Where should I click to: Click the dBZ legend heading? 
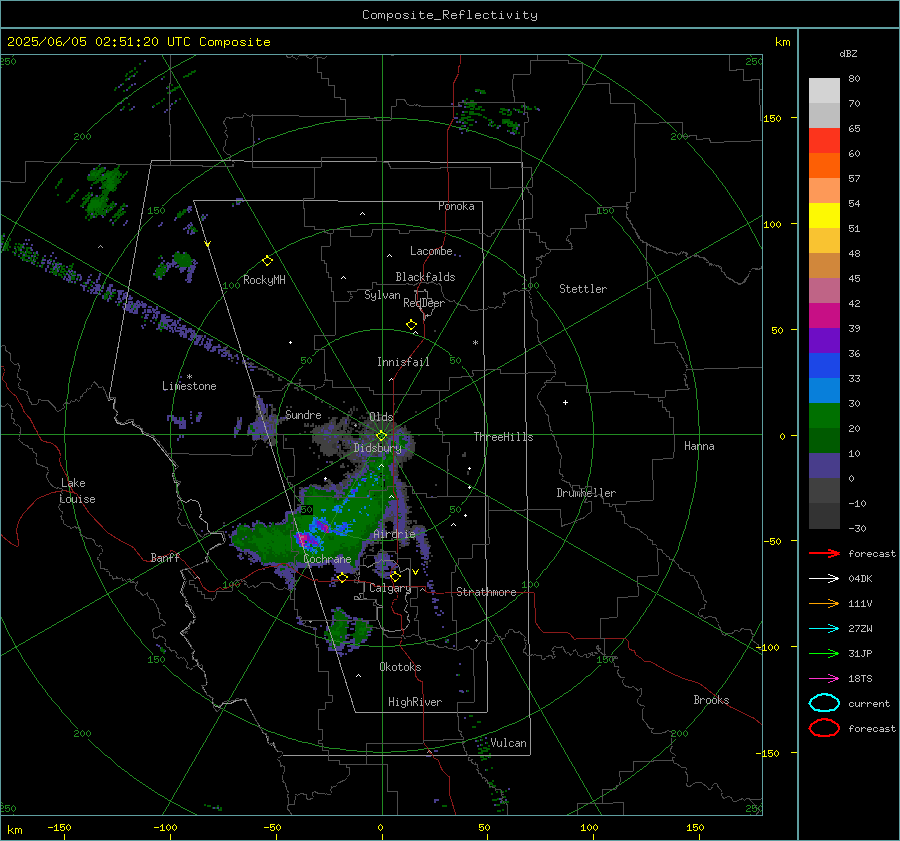(x=848, y=53)
